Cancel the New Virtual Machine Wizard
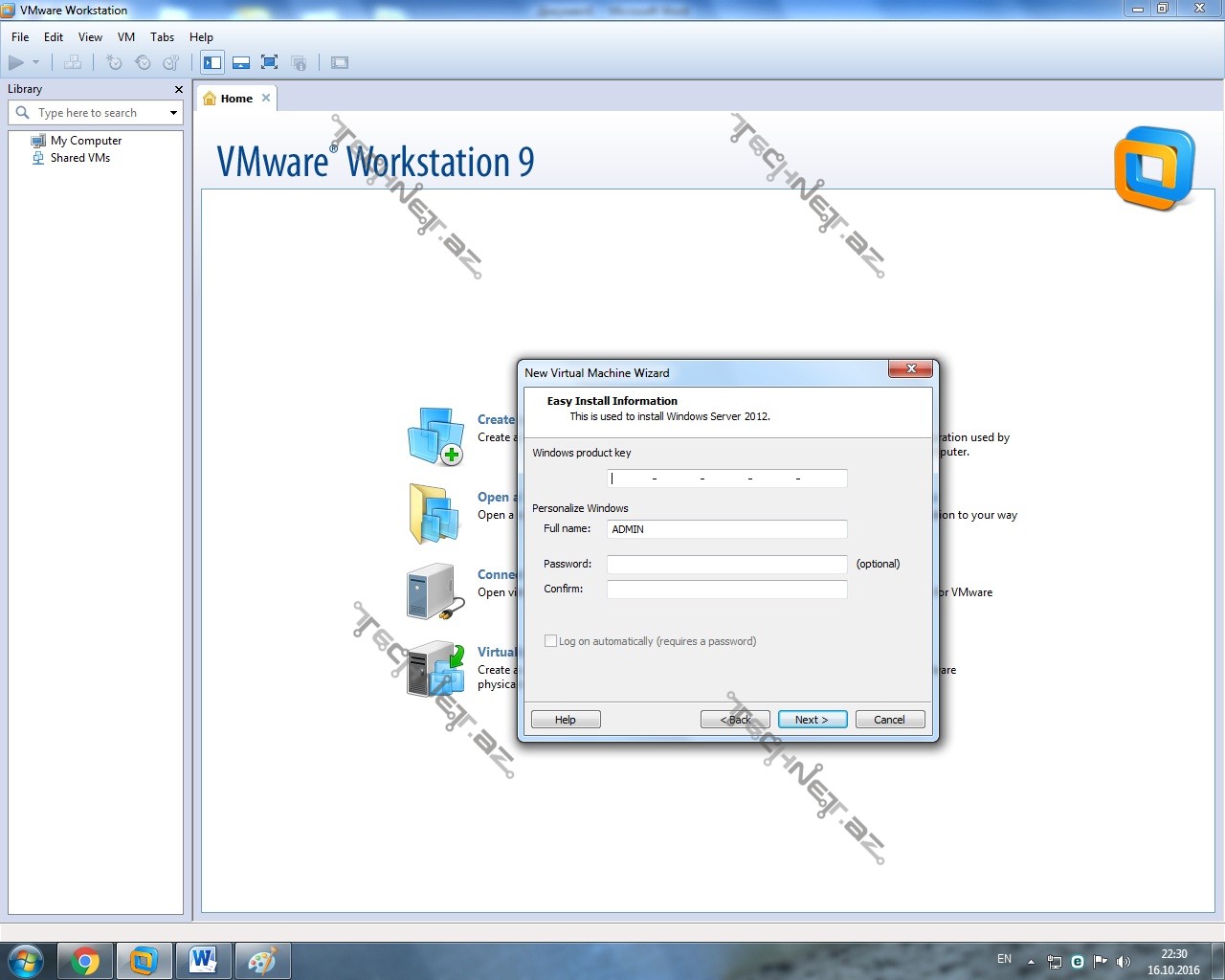Viewport: 1225px width, 980px height. (x=889, y=720)
